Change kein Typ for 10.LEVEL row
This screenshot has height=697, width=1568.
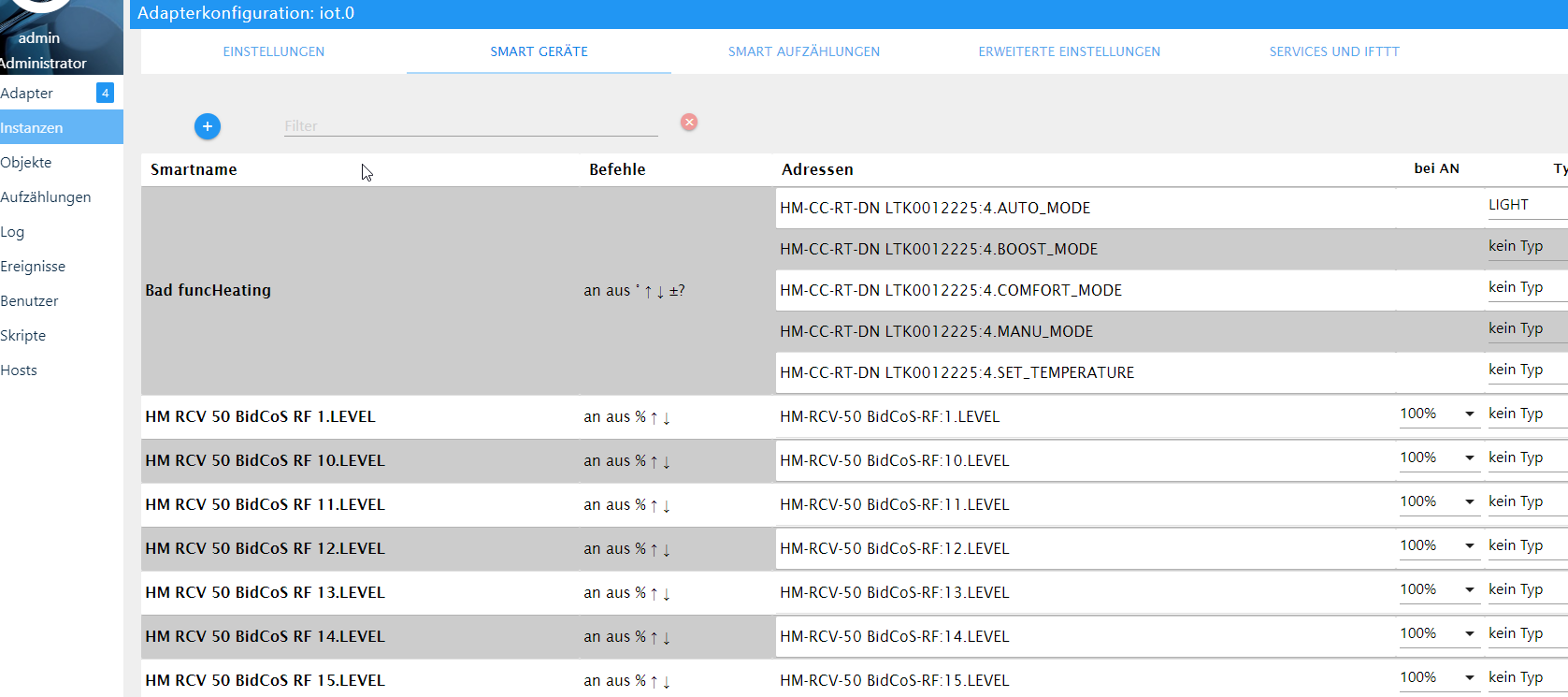[1528, 457]
